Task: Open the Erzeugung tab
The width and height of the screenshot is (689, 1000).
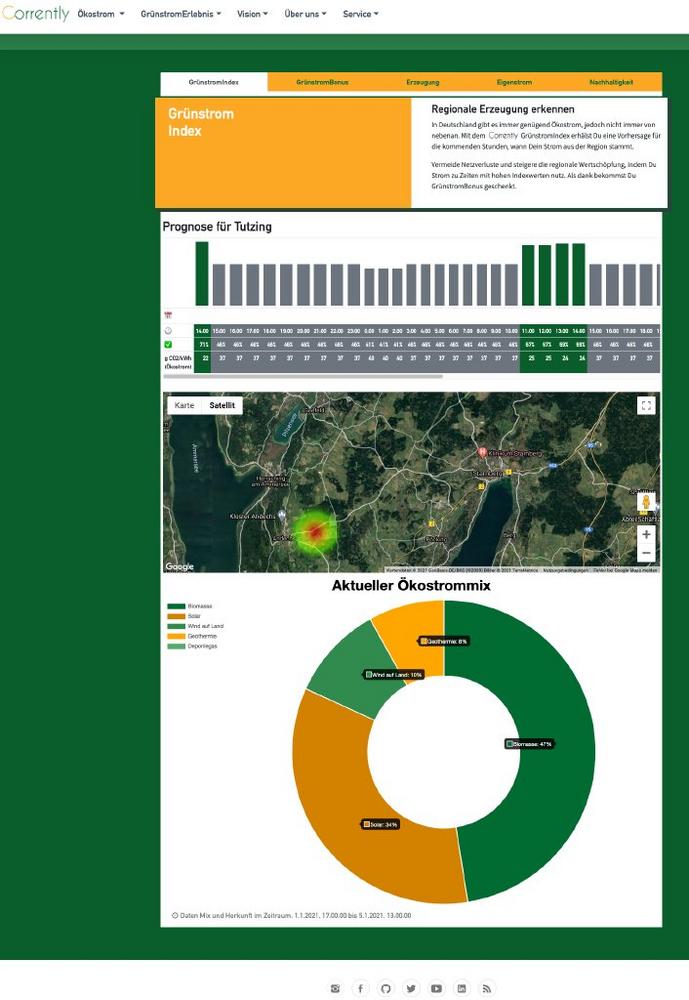Action: coord(422,82)
